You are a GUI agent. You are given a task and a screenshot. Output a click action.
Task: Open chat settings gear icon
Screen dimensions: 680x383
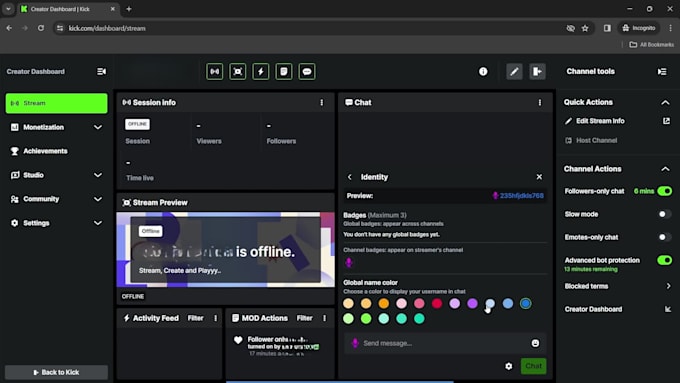(x=508, y=366)
